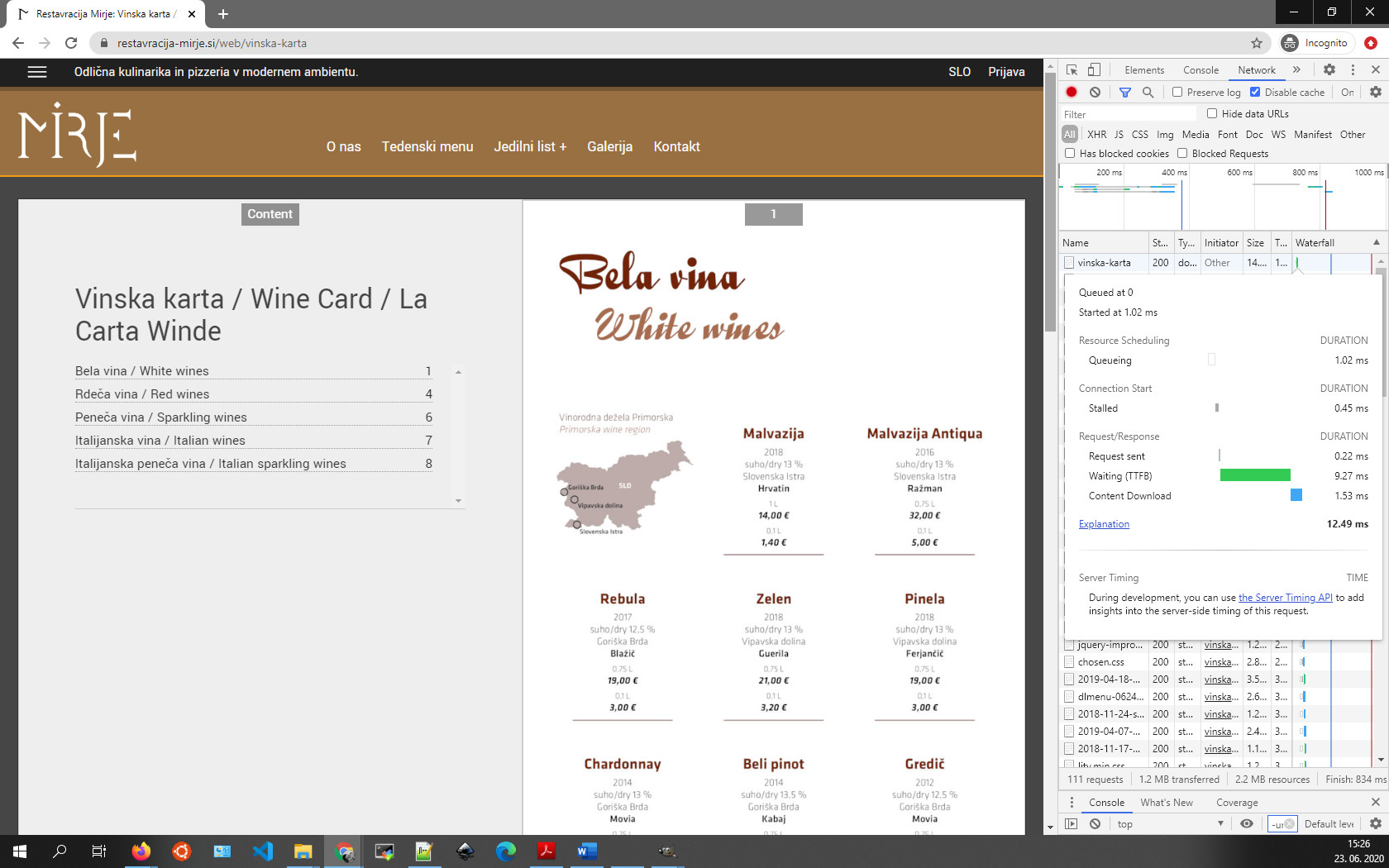Show the console sidebar

point(1072,824)
